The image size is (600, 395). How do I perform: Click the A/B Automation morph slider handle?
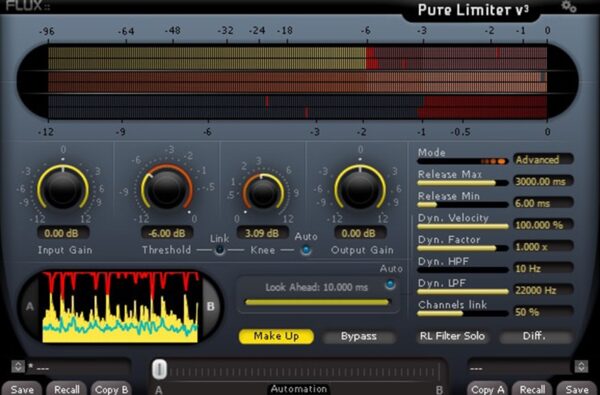159,369
